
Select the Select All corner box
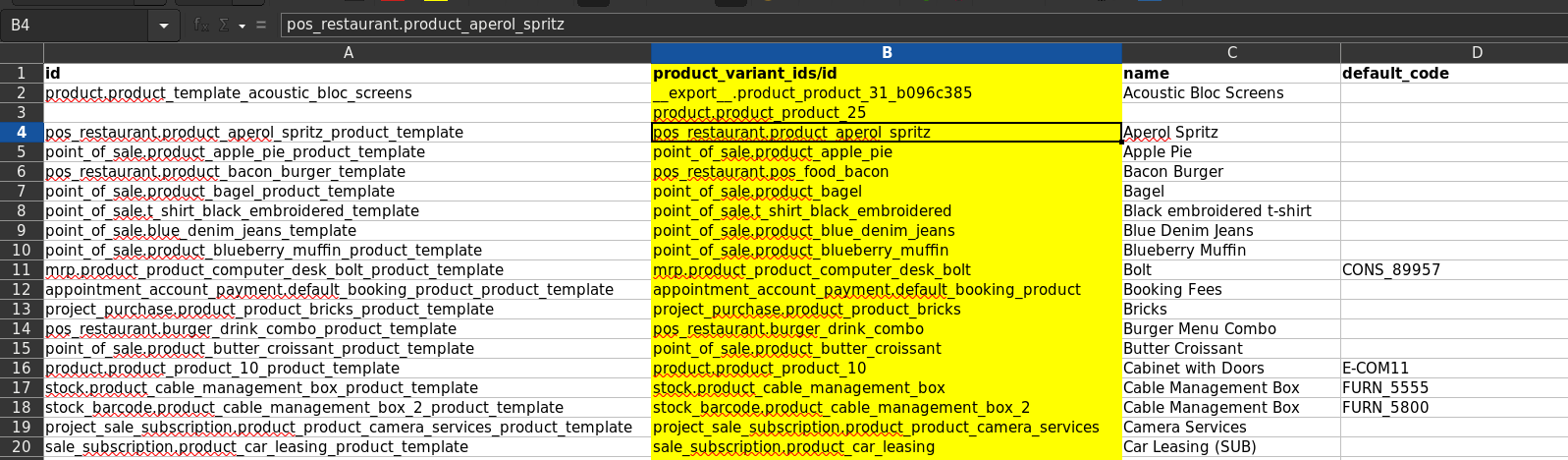22,53
